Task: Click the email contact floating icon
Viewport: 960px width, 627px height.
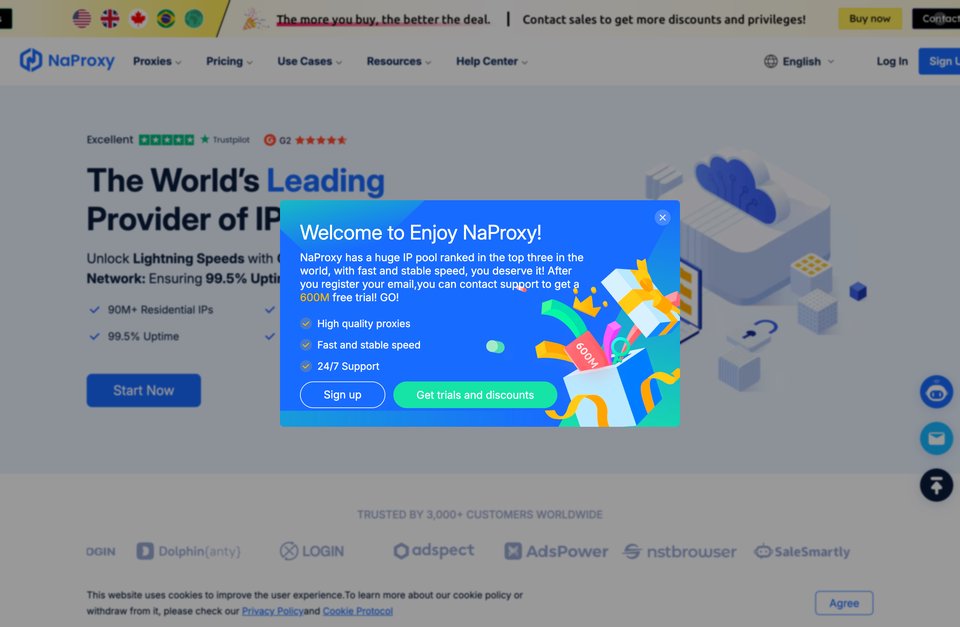Action: [936, 438]
